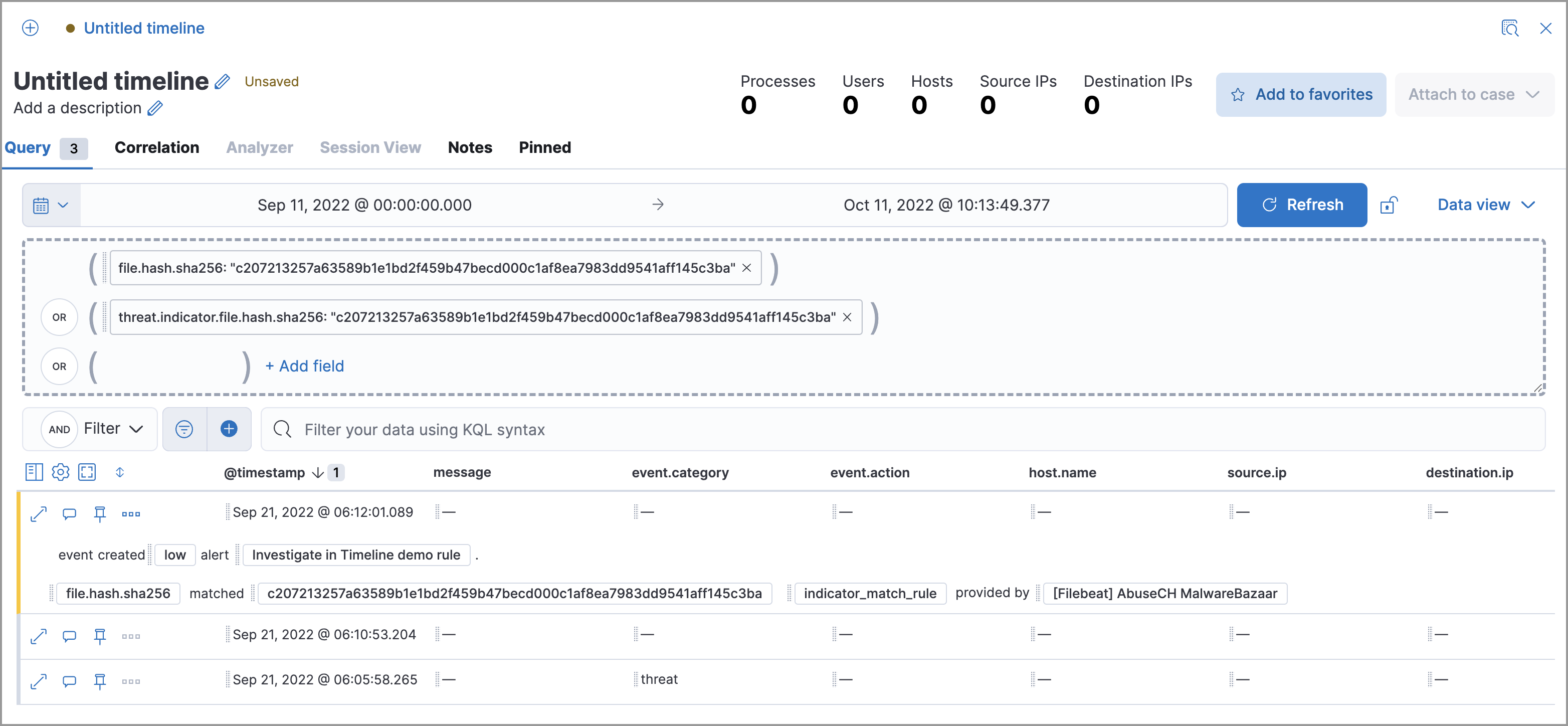This screenshot has height=726, width=1568.
Task: Expand the first event row details
Action: [x=38, y=513]
